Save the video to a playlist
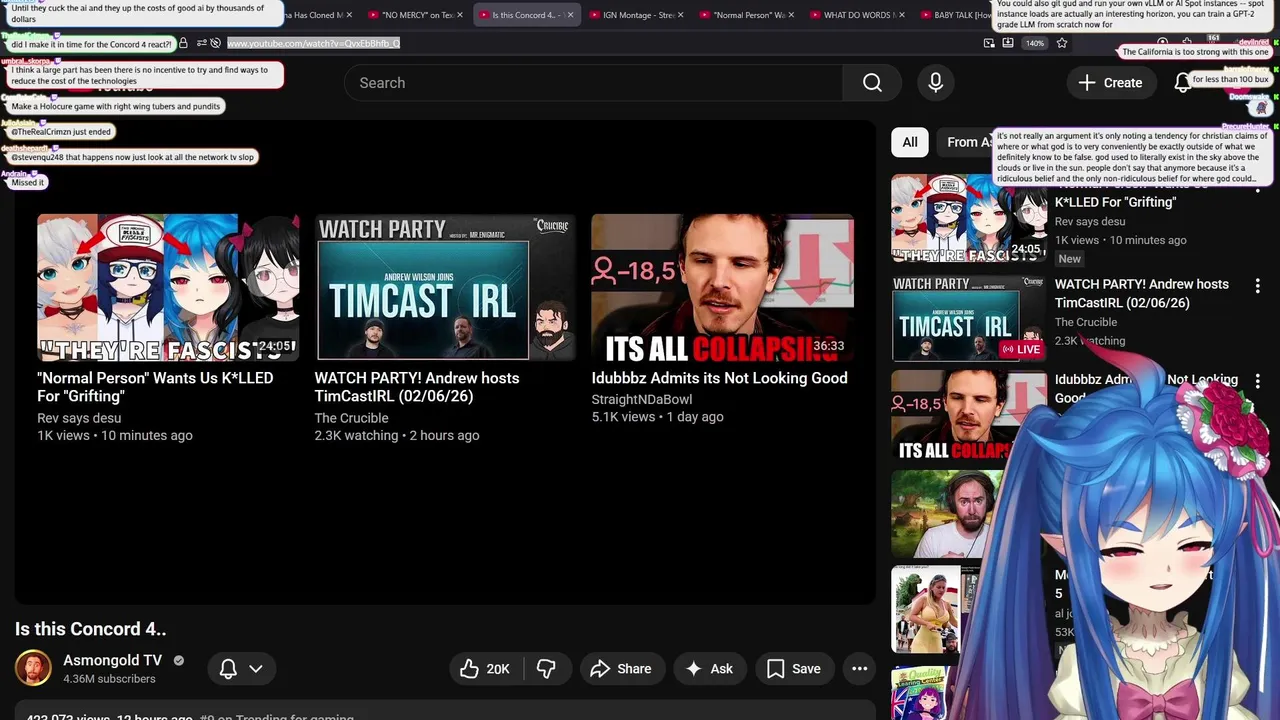The width and height of the screenshot is (1280, 720). point(794,669)
